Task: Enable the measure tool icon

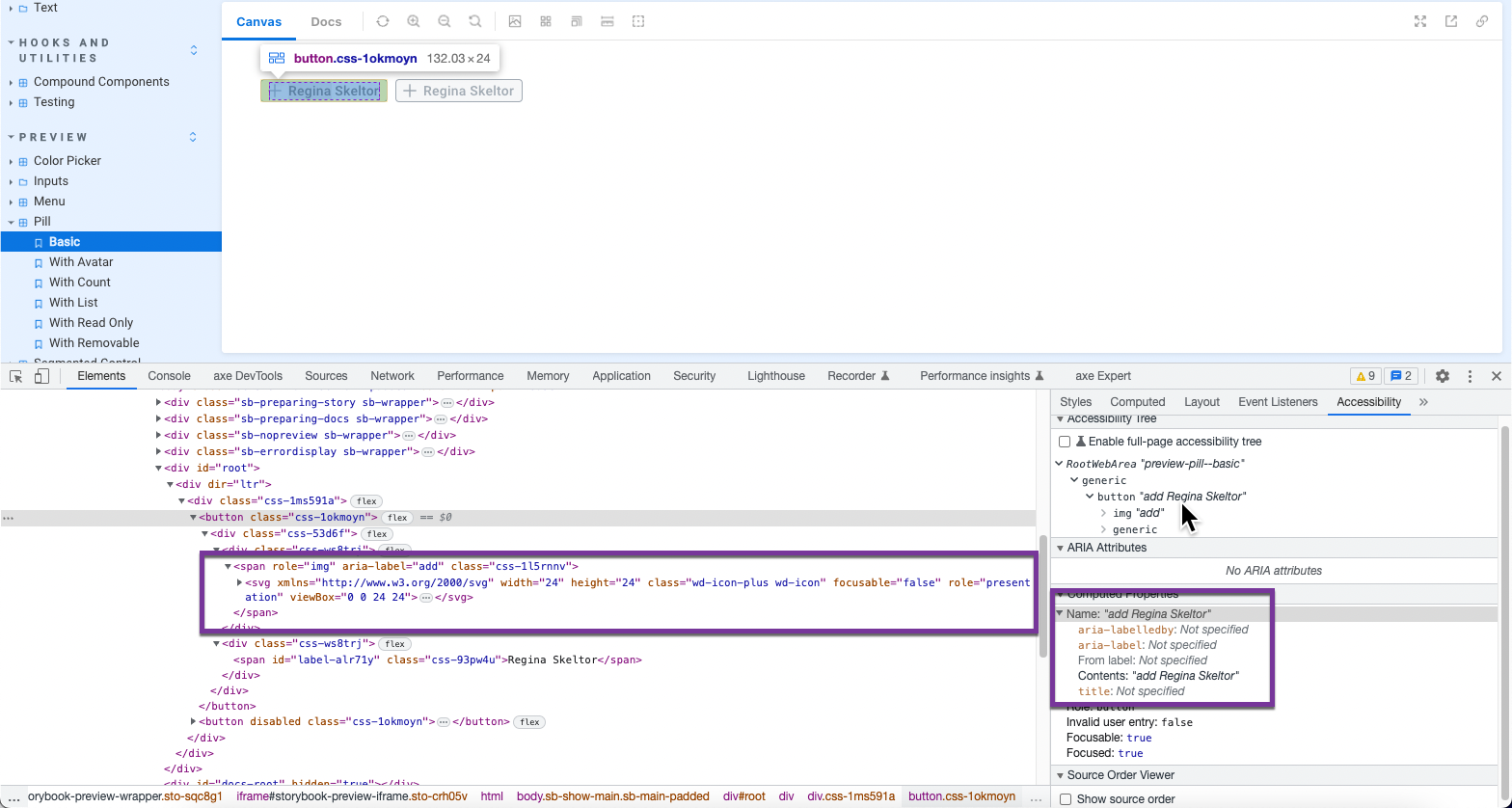Action: click(x=607, y=21)
